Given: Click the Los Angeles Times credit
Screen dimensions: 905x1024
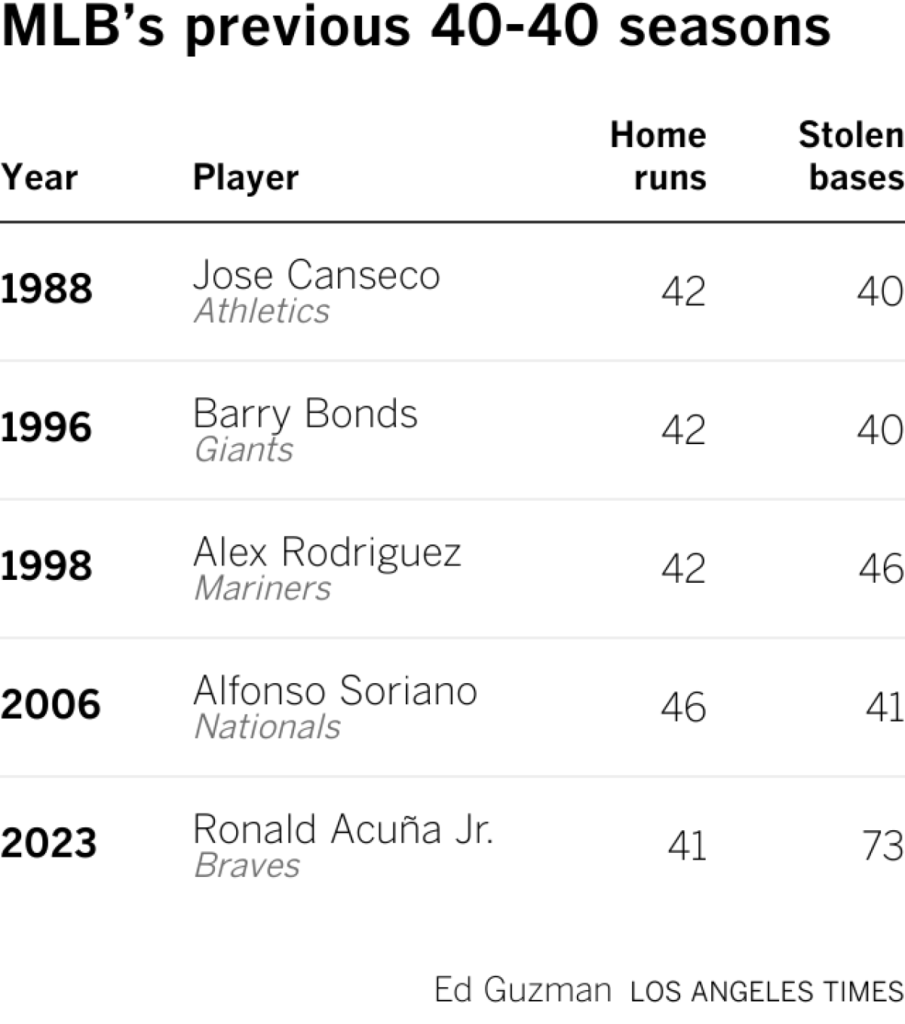Looking at the screenshot, I should (x=767, y=992).
